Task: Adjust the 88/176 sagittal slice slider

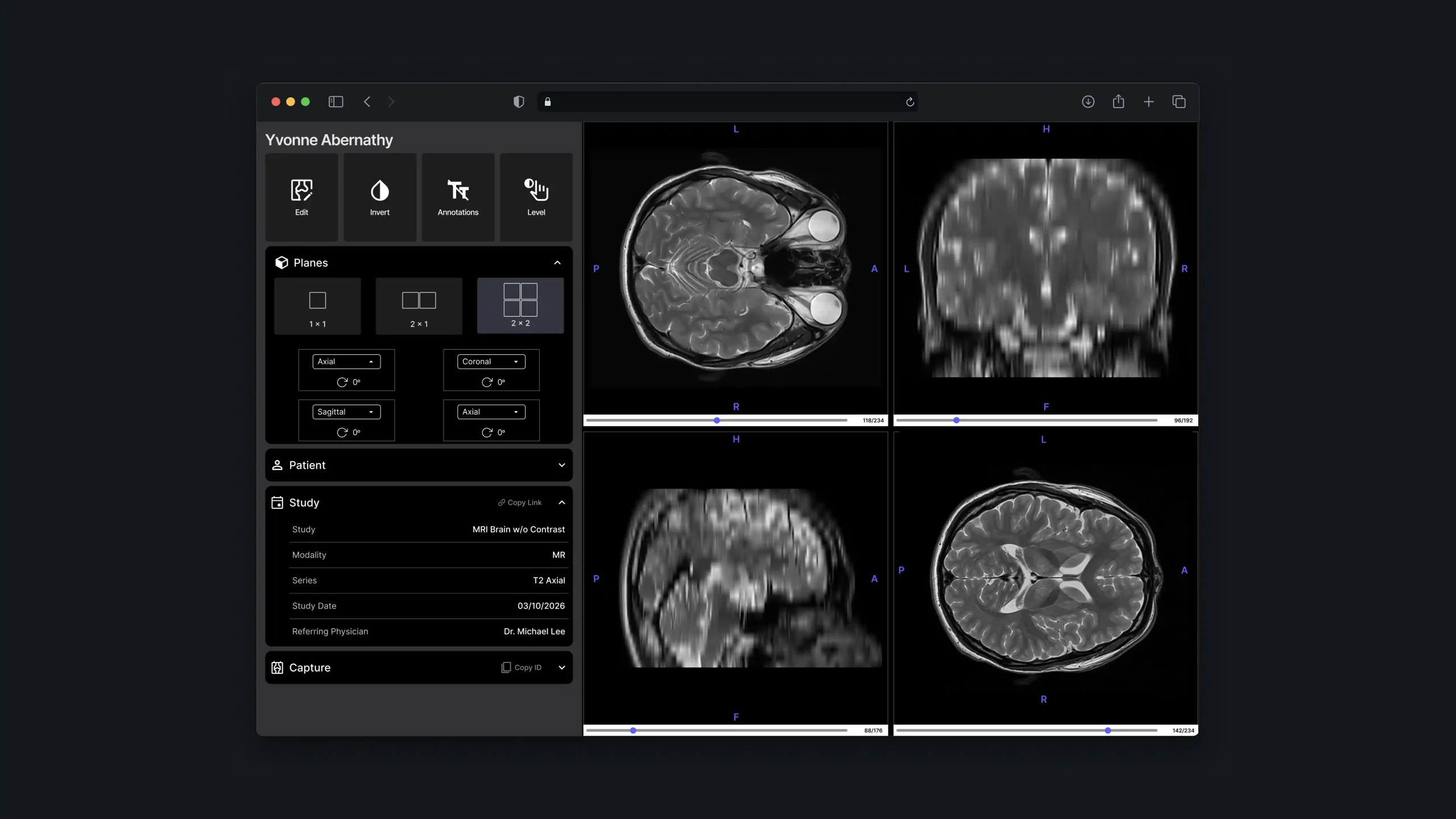Action: (x=717, y=730)
